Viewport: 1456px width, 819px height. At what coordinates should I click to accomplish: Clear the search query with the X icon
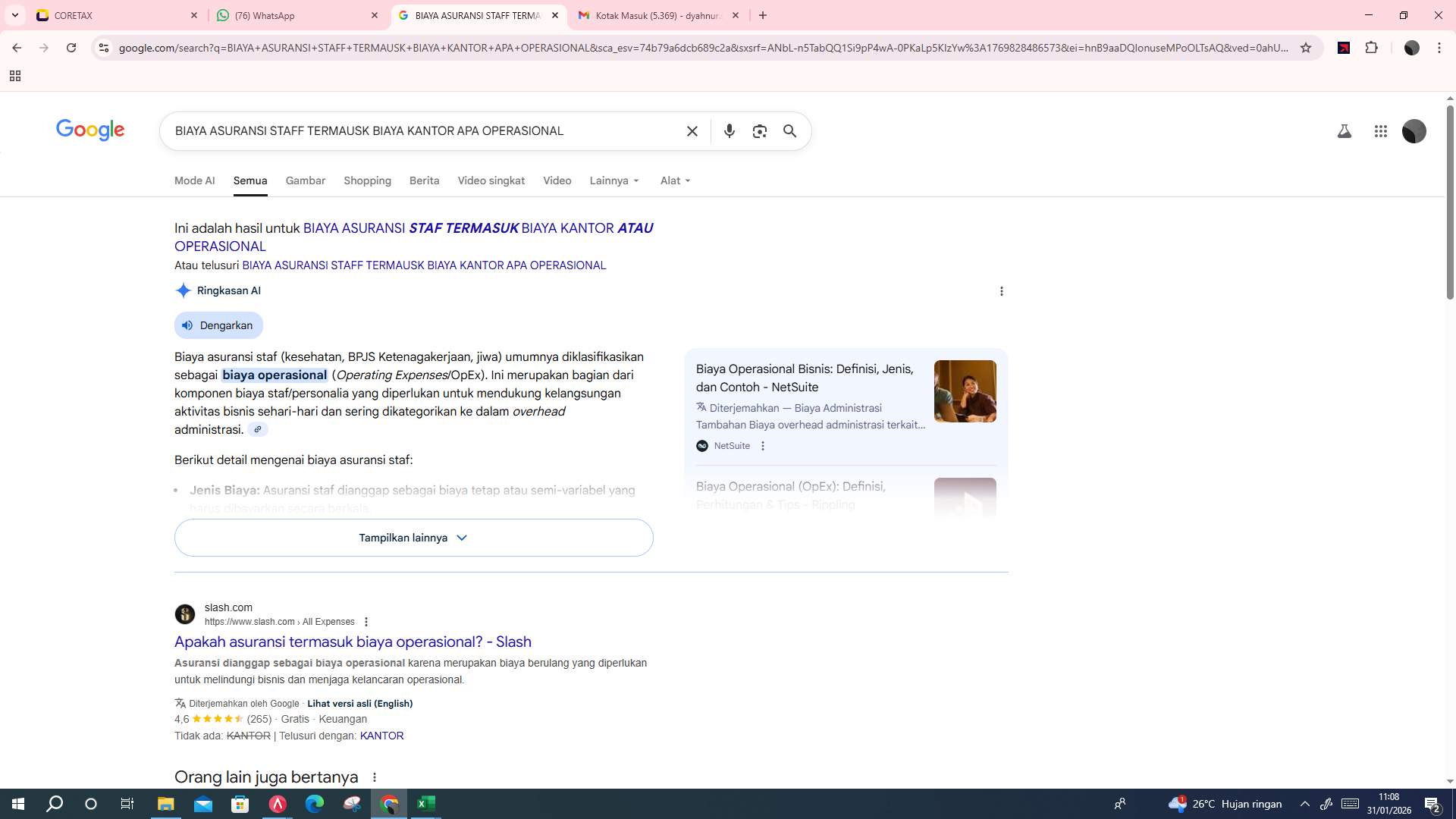click(692, 130)
